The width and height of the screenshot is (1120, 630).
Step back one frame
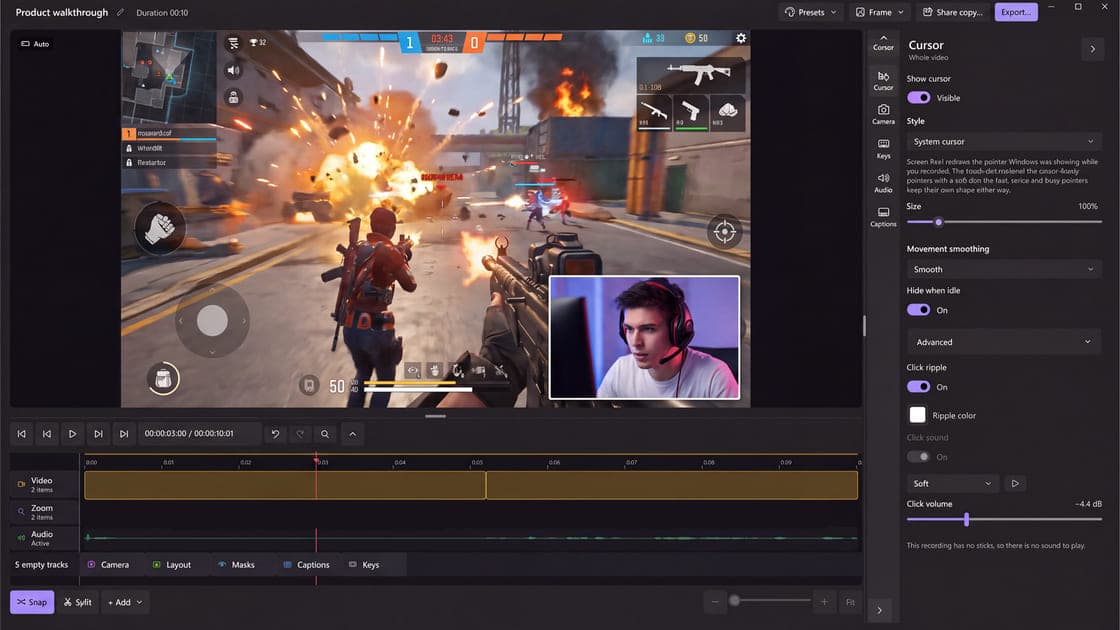click(47, 434)
